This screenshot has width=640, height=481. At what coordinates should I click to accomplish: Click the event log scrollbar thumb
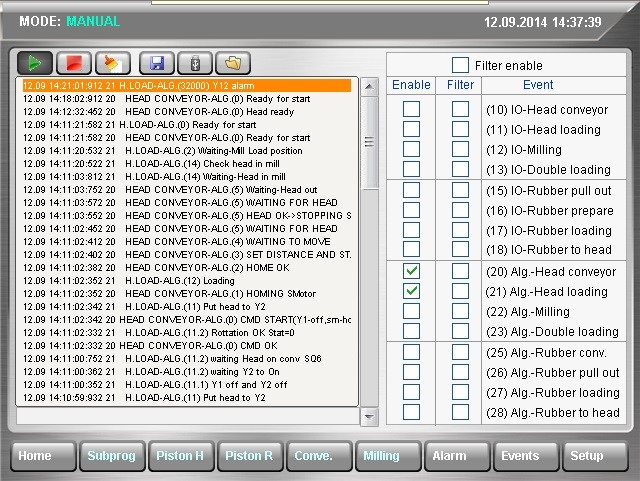coord(369,142)
